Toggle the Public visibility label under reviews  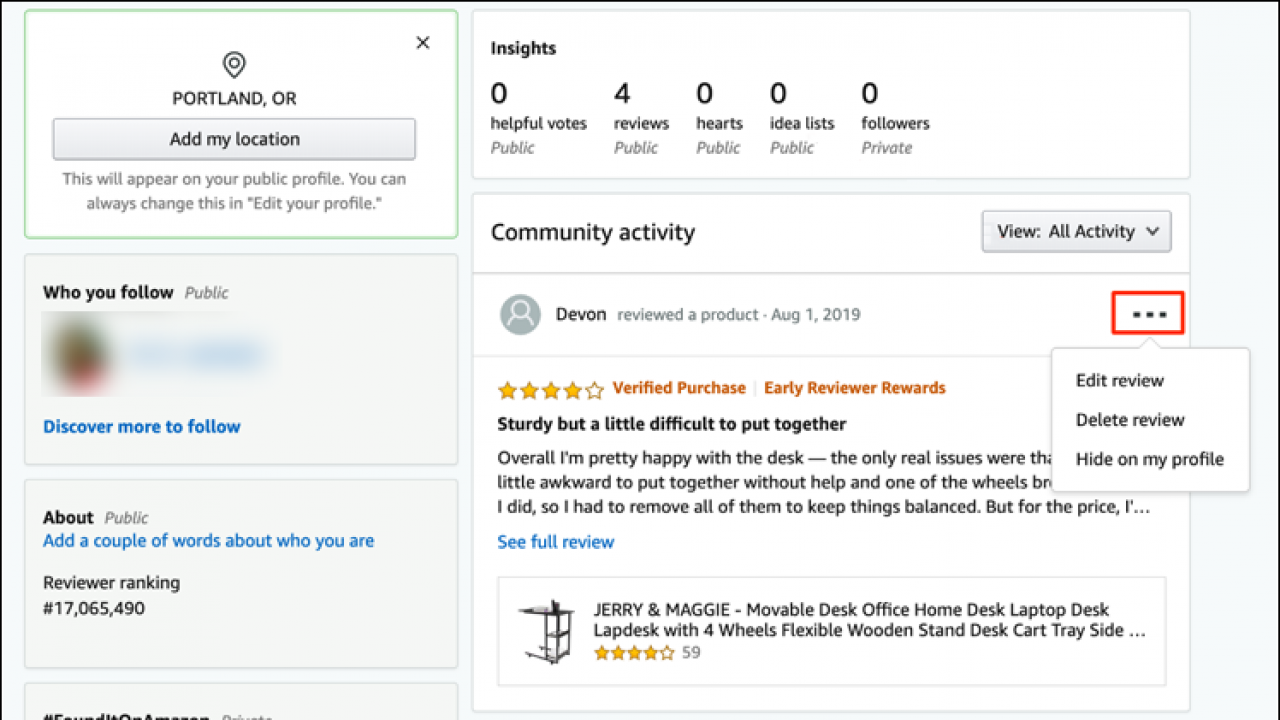[x=637, y=147]
